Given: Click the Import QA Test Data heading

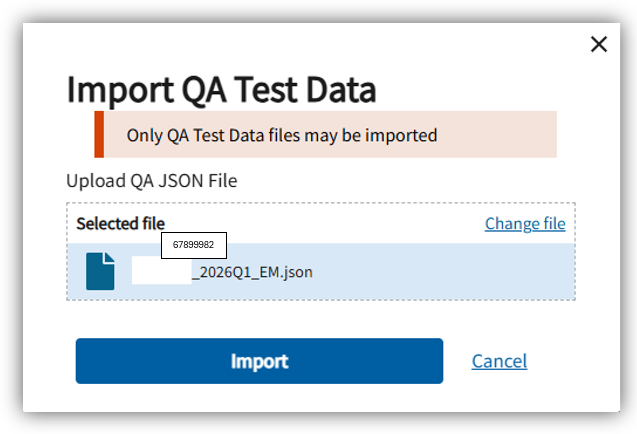Looking at the screenshot, I should click(x=221, y=89).
